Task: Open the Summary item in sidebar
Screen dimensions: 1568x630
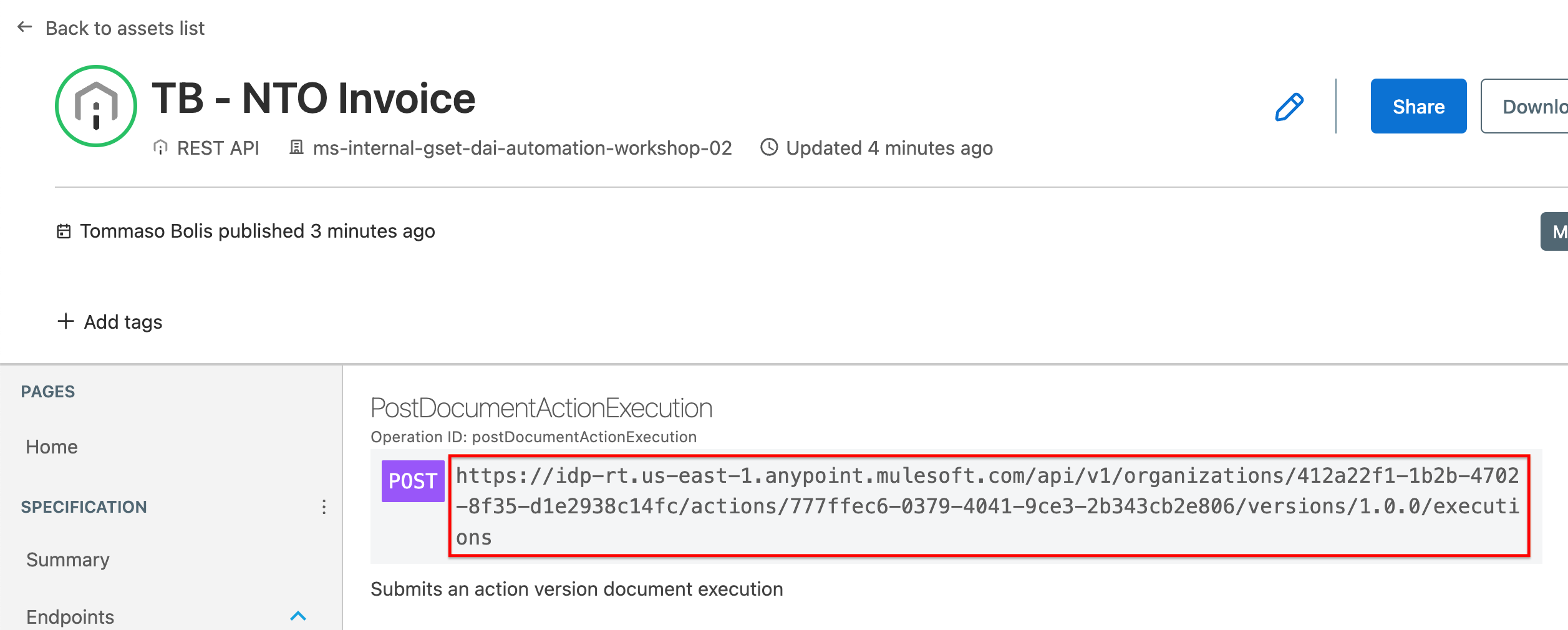Action: click(x=68, y=560)
